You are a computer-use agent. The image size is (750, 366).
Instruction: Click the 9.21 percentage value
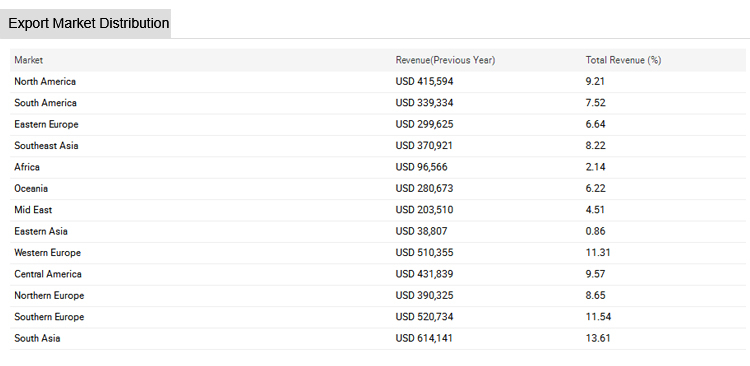coord(595,82)
